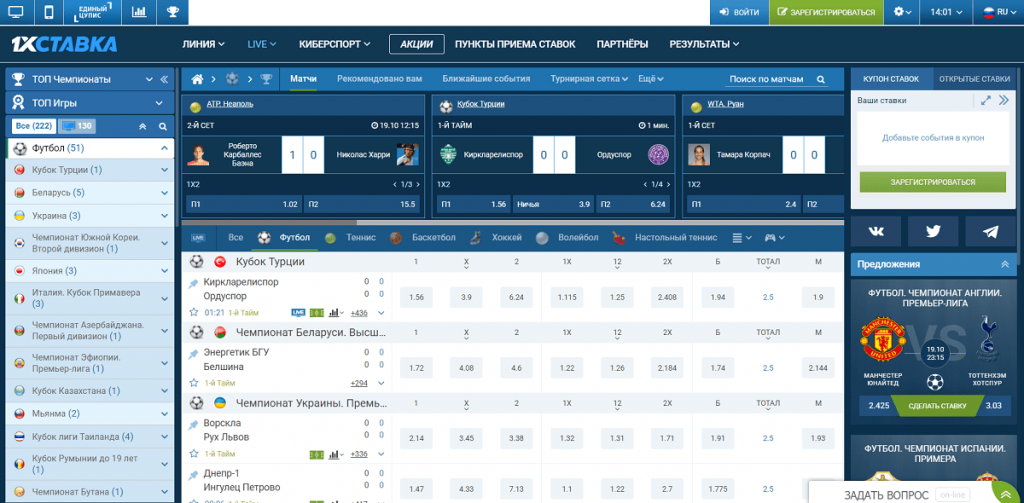
Task: Open the mobile apps phone icon
Action: click(47, 12)
